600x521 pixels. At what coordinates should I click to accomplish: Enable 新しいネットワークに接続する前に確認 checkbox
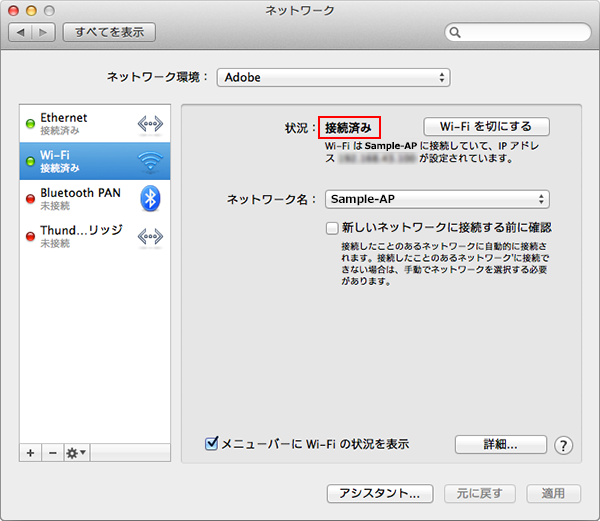tap(332, 228)
